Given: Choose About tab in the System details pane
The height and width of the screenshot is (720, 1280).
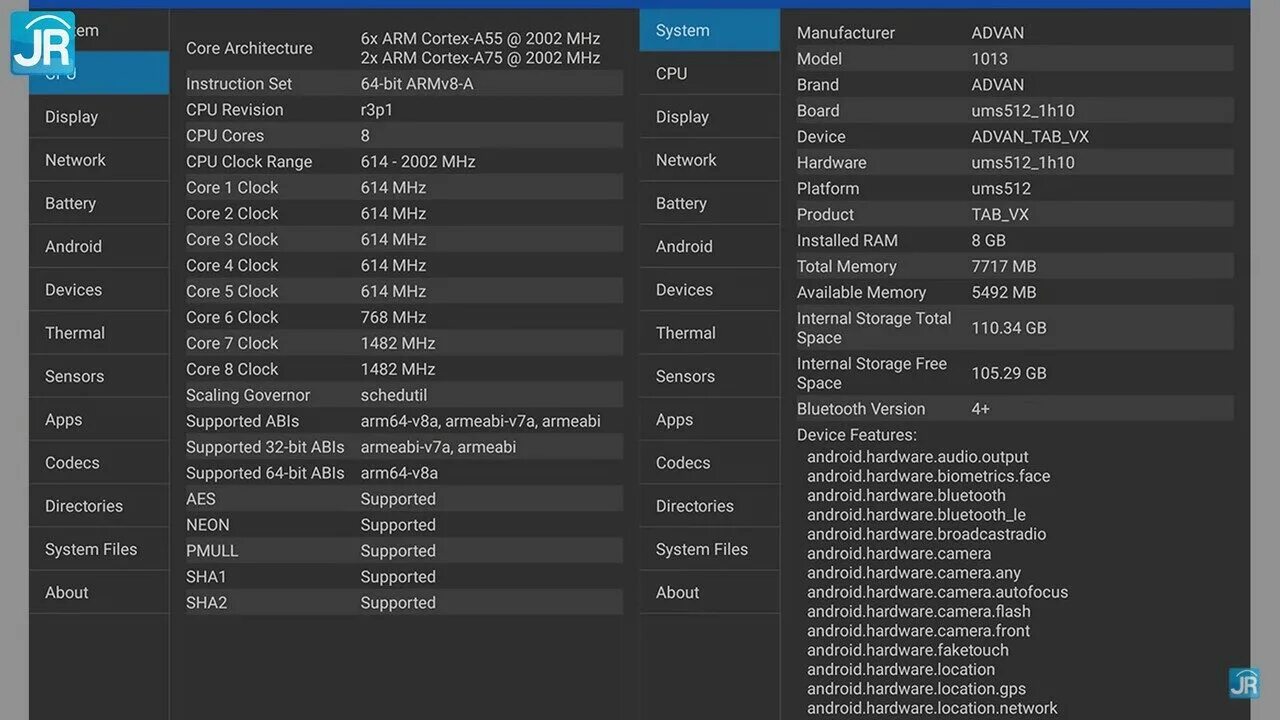Looking at the screenshot, I should (x=710, y=592).
